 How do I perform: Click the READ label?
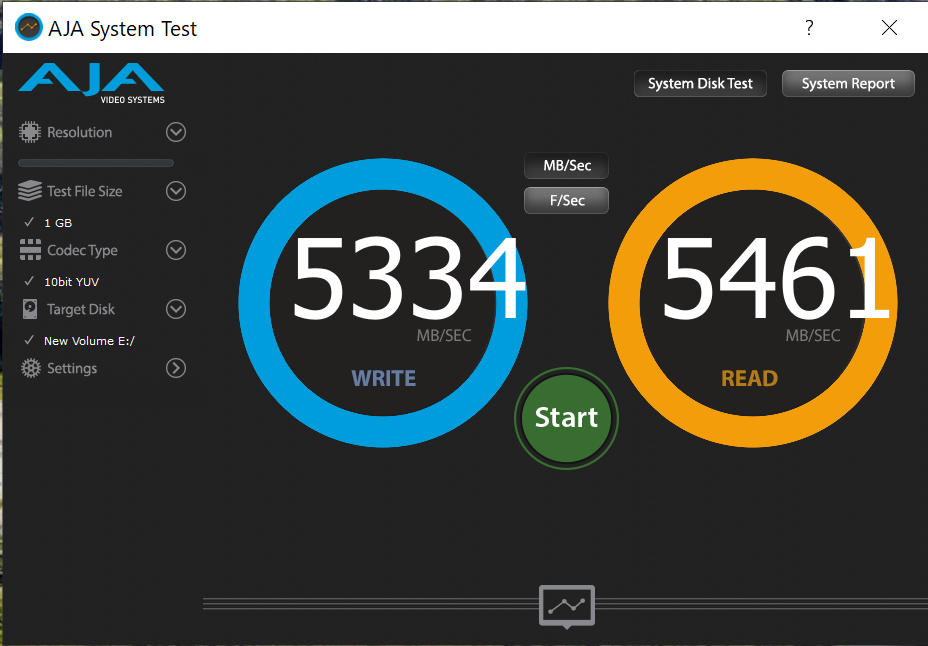click(x=749, y=378)
